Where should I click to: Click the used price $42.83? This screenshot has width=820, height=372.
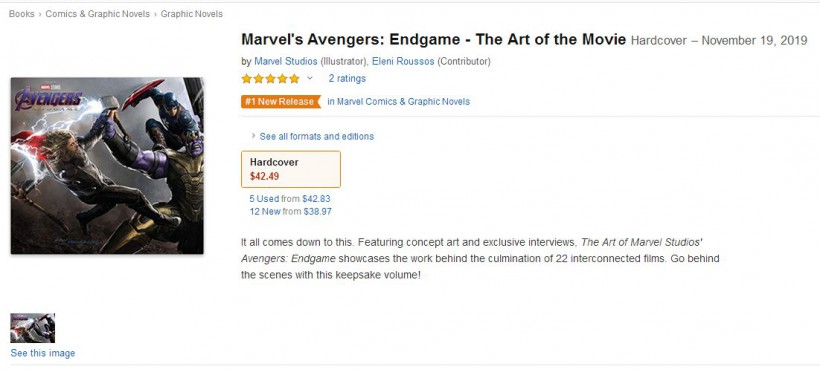(316, 199)
